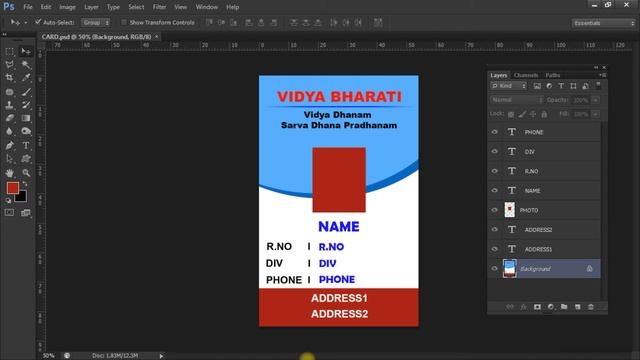Screen dimensions: 640x360
Task: Open the File menu
Action: pyautogui.click(x=28, y=7)
